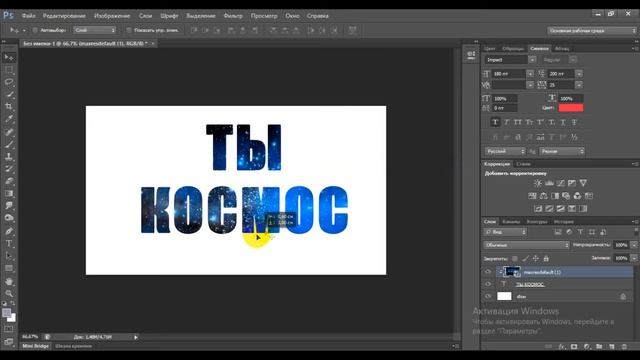Image resolution: width=640 pixels, height=360 pixels.
Task: Open the Изображение menu
Action: click(x=112, y=16)
